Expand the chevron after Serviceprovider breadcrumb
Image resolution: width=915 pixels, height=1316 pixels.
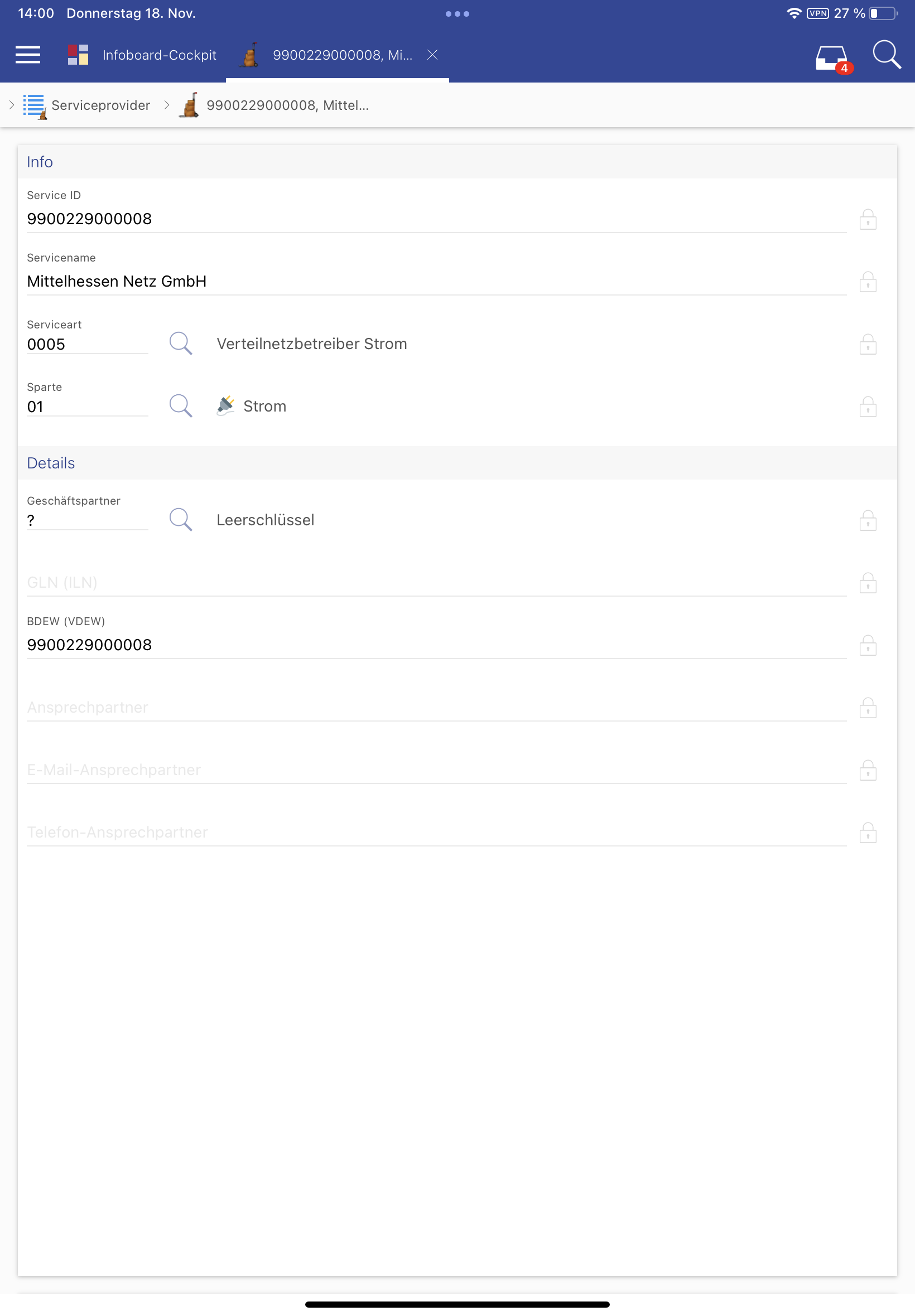[x=167, y=105]
